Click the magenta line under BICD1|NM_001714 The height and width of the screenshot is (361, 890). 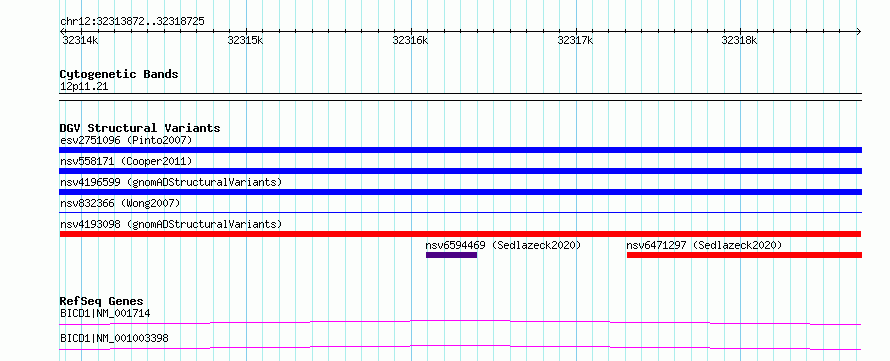click(460, 322)
